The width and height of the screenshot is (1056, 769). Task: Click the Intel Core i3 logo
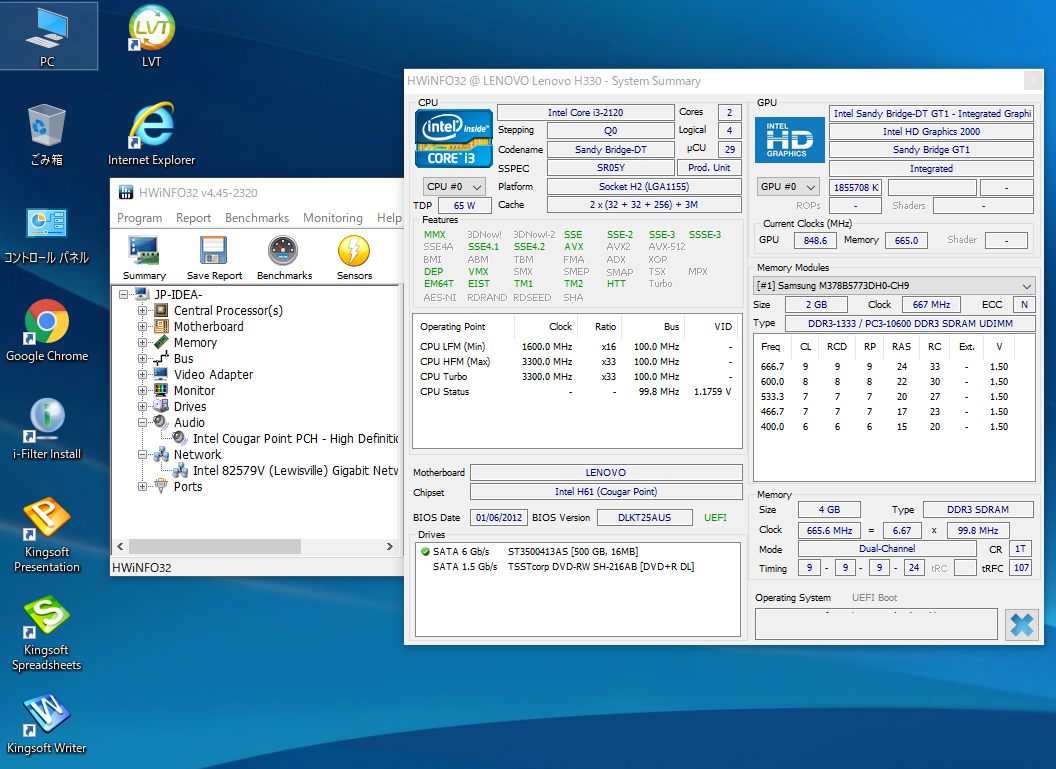453,139
